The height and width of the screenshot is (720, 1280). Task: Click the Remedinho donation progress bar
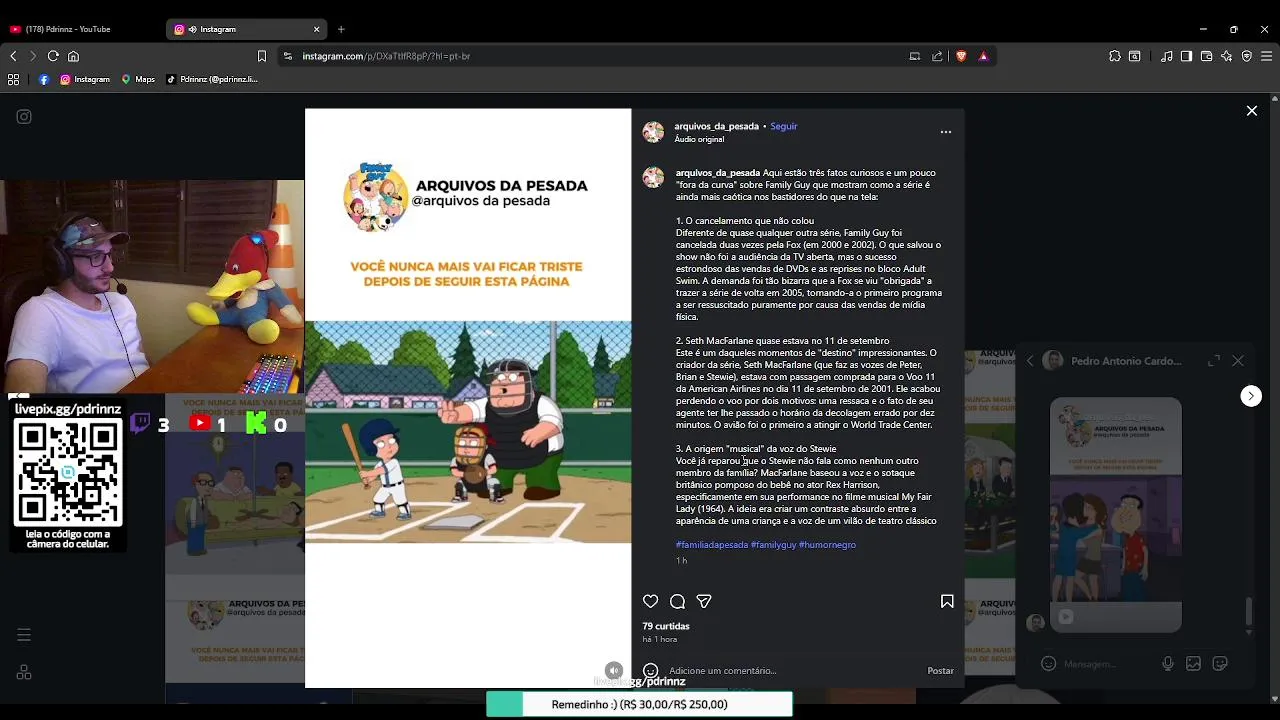pyautogui.click(x=639, y=704)
